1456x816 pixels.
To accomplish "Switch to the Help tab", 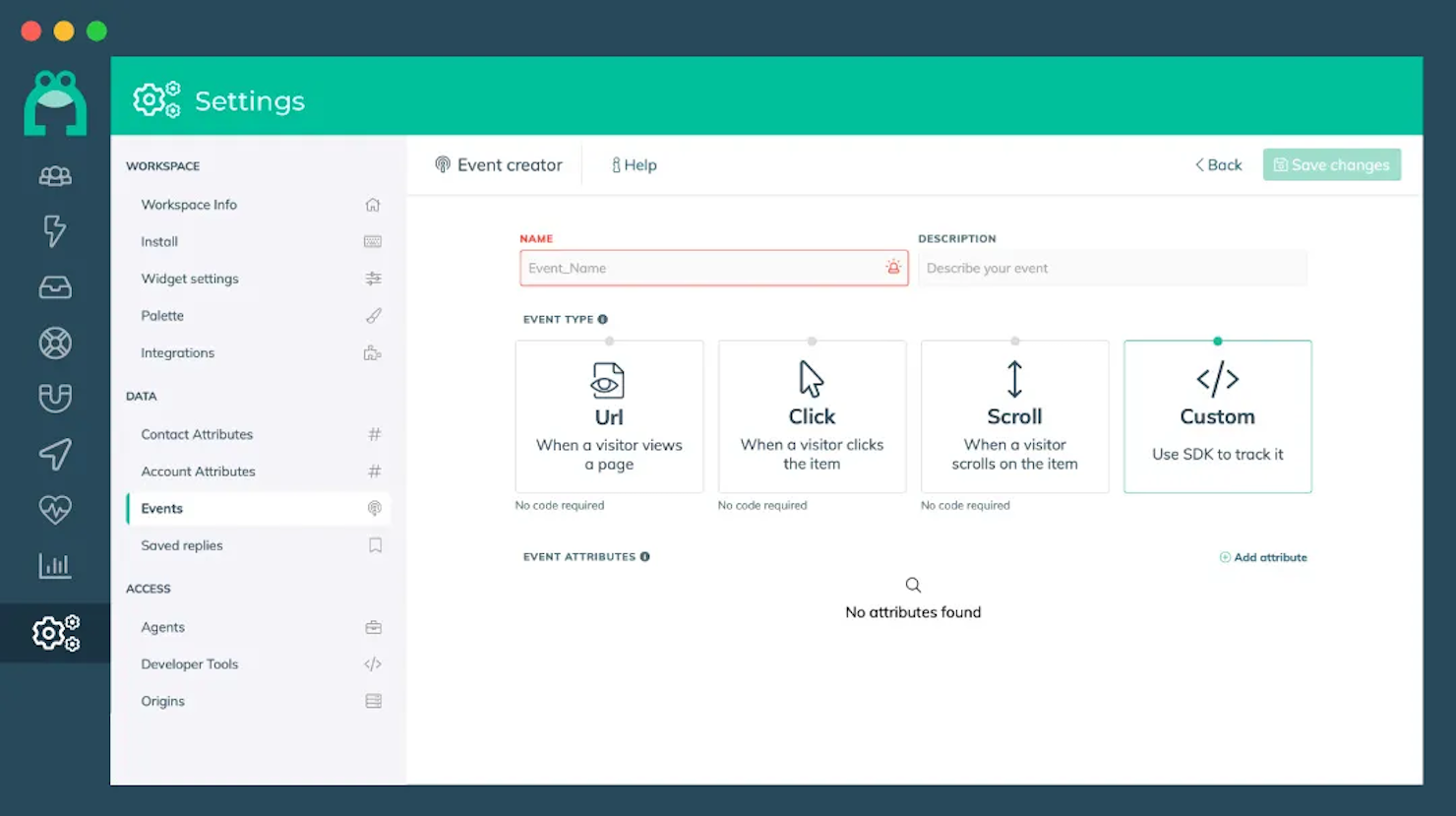I will pos(635,164).
